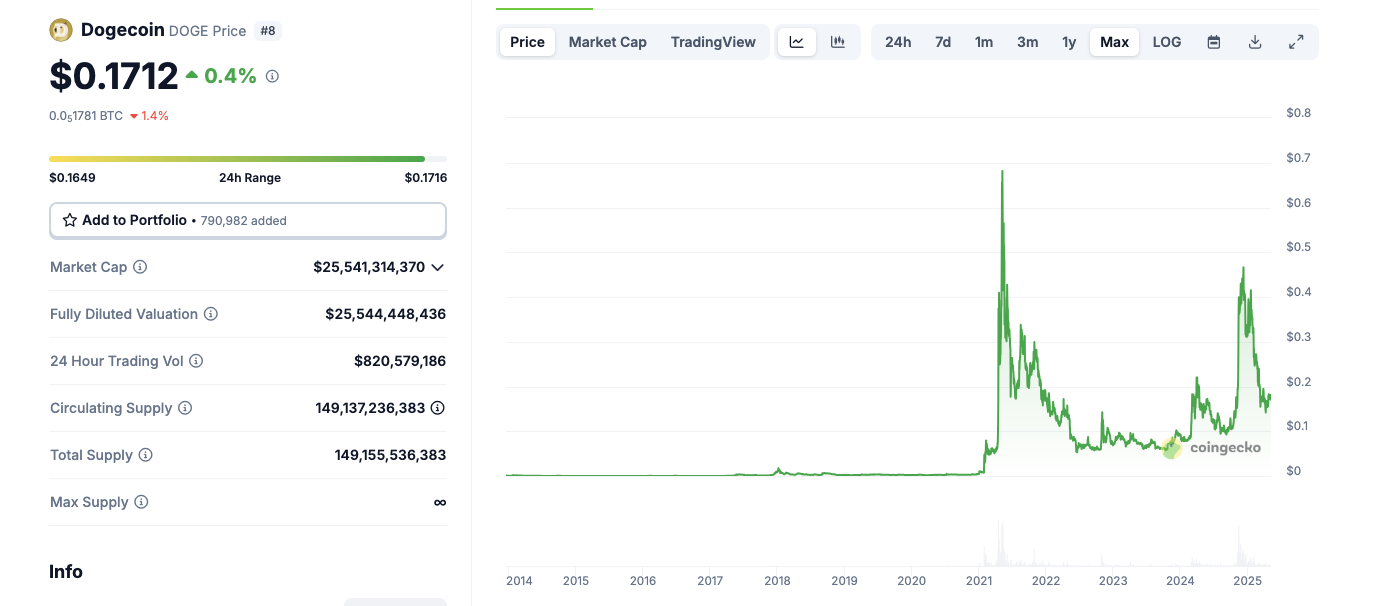Click the $0.1712 current price text
Screen dimensions: 1396x606
114,75
